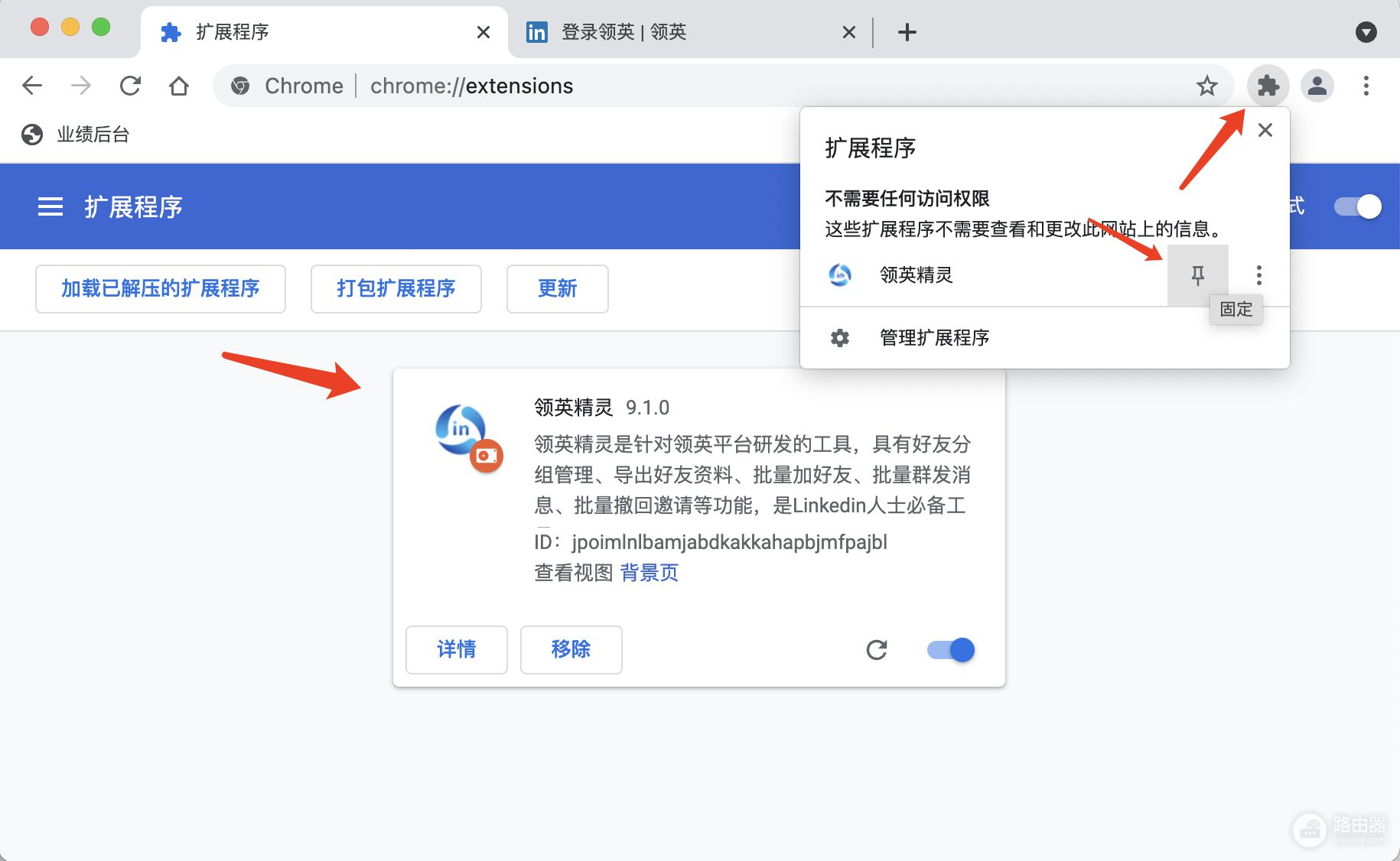The width and height of the screenshot is (1400, 861).
Task: Click the browser reload button
Action: [130, 86]
